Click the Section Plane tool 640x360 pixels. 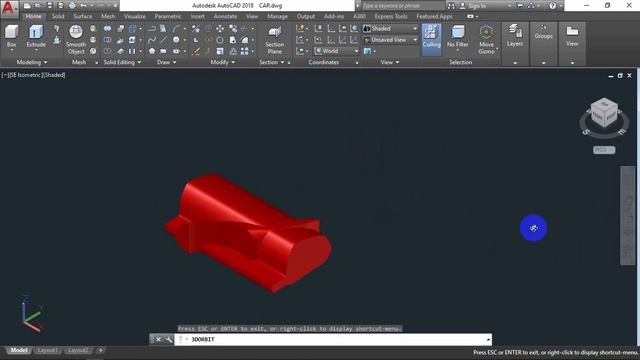click(x=275, y=40)
